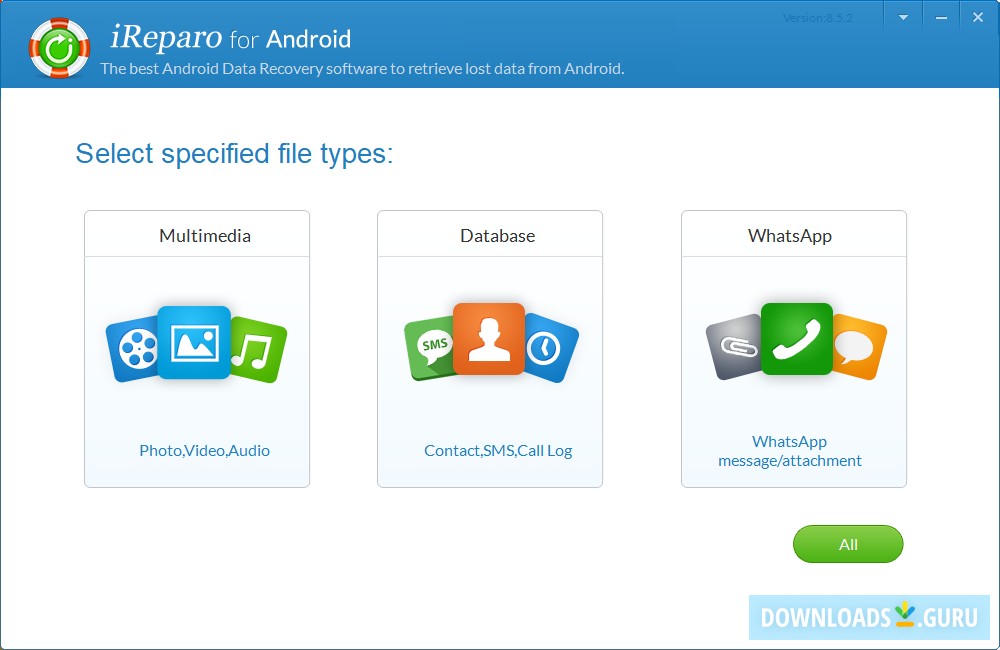
Task: Select the green WhatsApp phone icon
Action: (797, 339)
